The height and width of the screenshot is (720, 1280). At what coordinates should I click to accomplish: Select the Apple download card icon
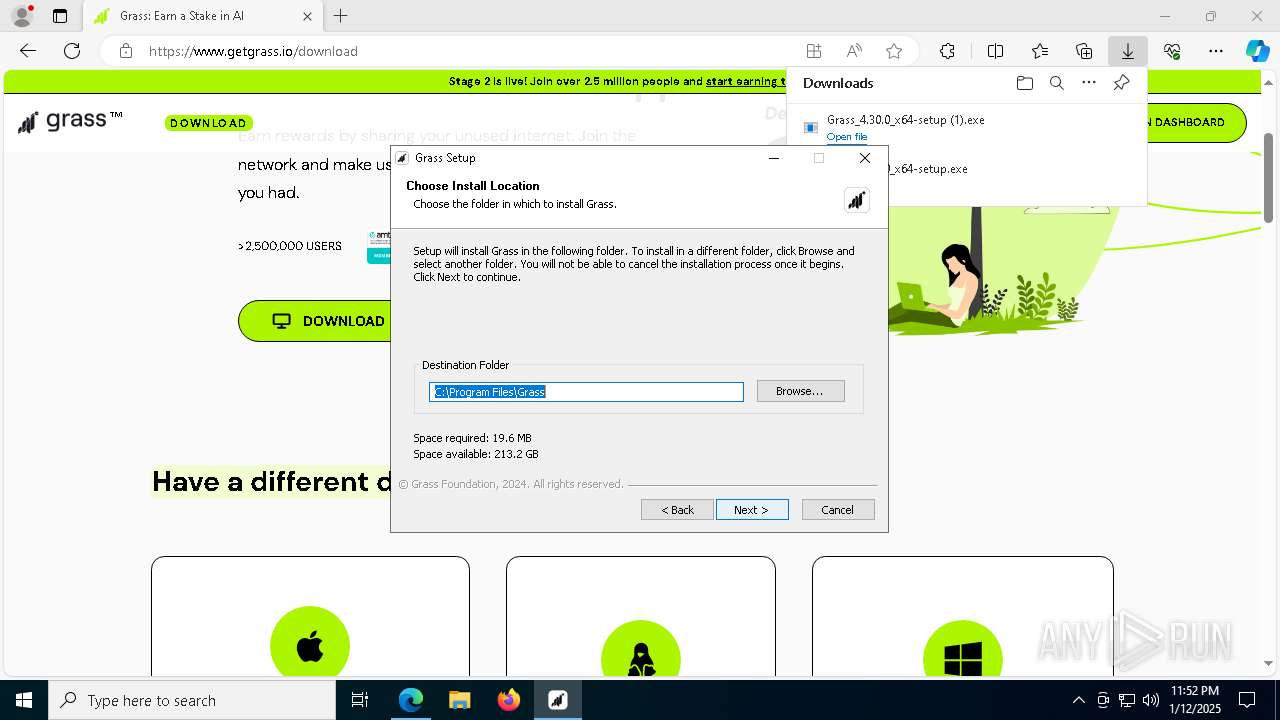click(x=310, y=645)
